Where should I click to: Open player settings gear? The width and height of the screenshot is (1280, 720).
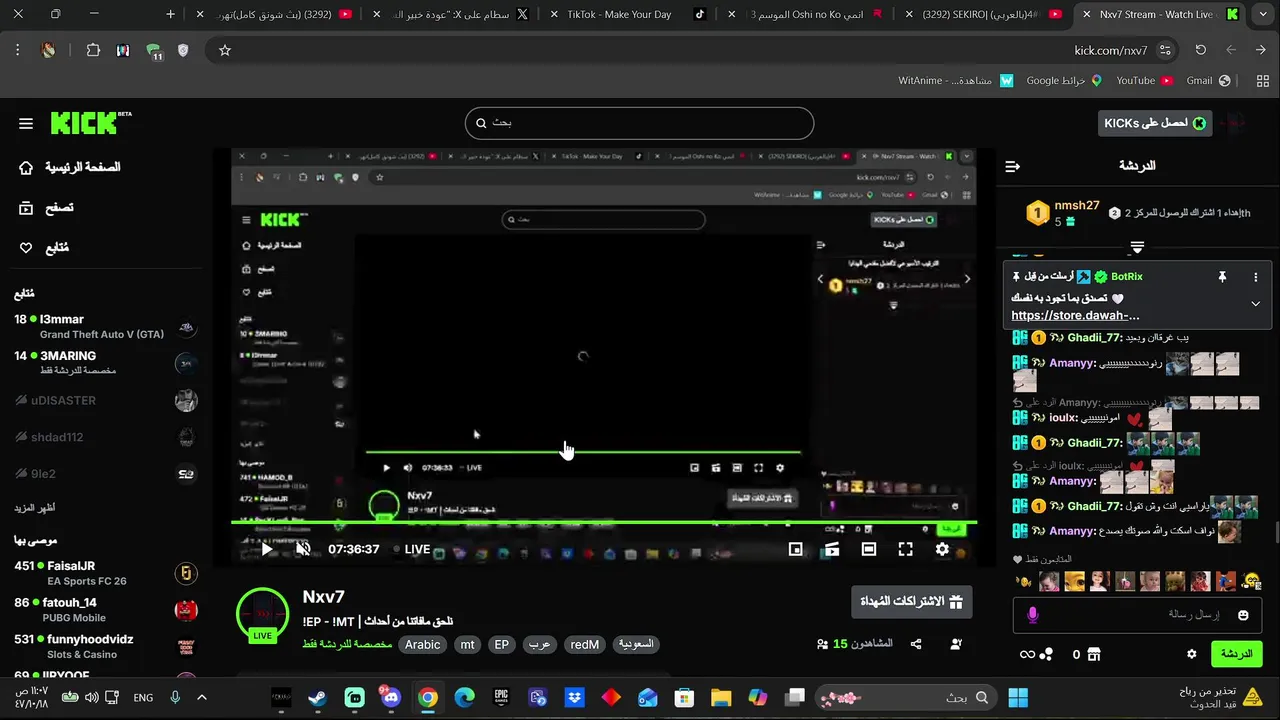(942, 549)
